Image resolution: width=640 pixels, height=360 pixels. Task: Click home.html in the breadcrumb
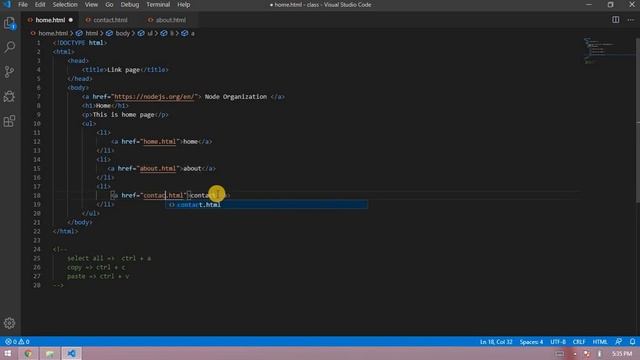tap(53, 33)
